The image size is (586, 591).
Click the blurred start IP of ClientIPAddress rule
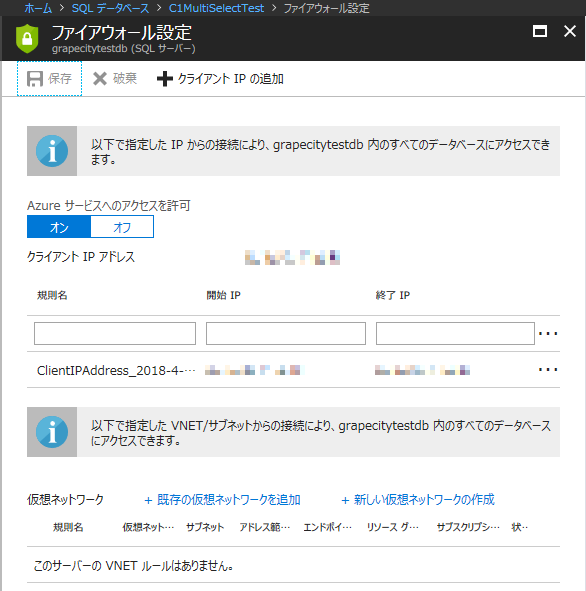click(255, 370)
